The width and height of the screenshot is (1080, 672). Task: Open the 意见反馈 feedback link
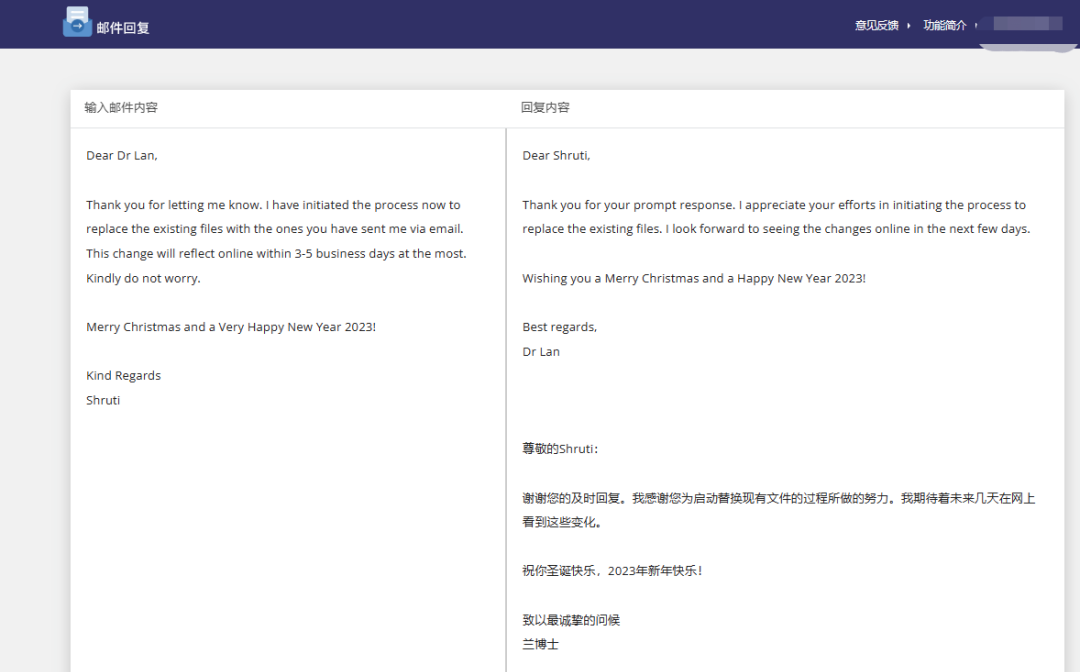point(876,25)
